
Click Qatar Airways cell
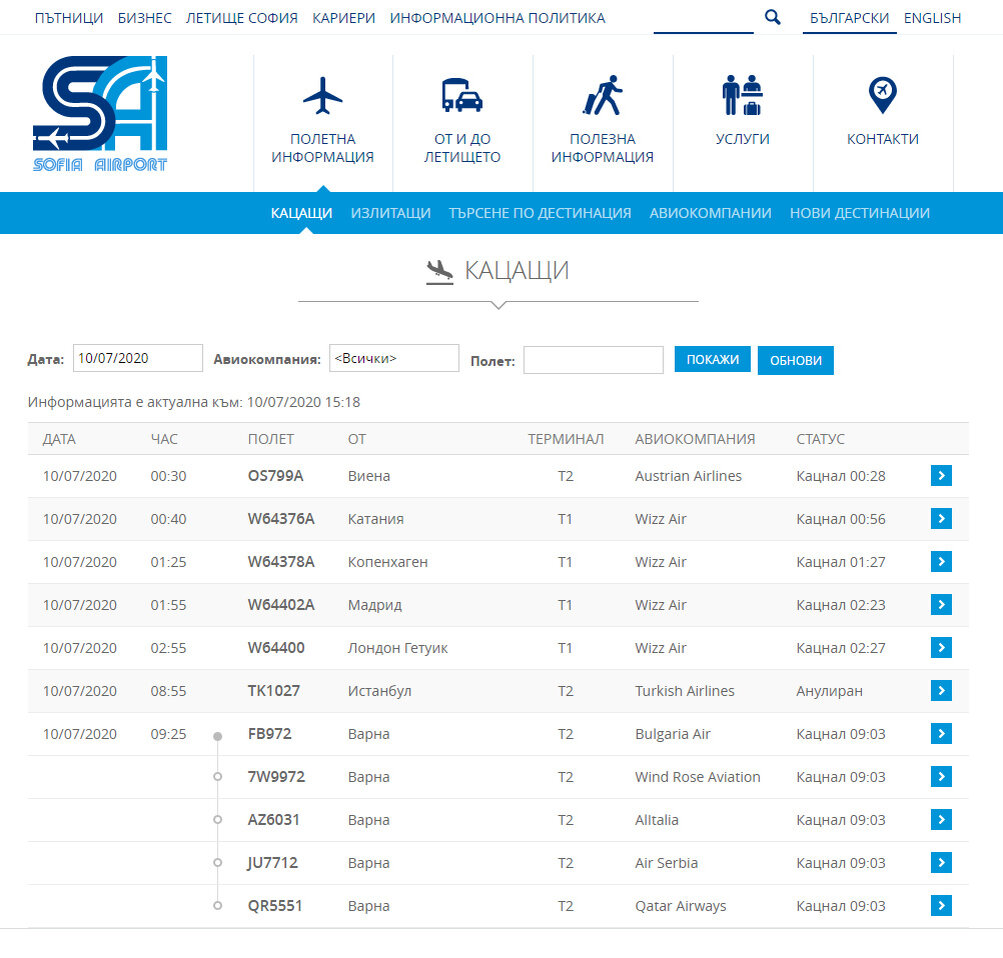pos(681,906)
